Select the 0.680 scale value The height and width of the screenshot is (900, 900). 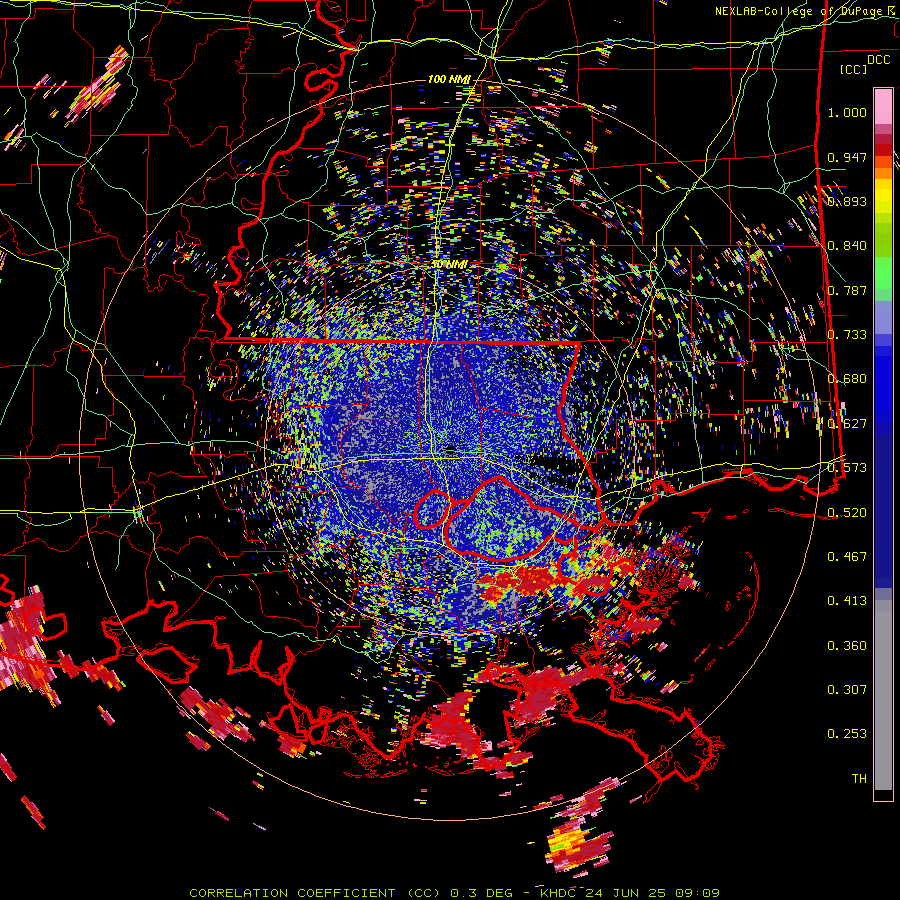pyautogui.click(x=847, y=379)
